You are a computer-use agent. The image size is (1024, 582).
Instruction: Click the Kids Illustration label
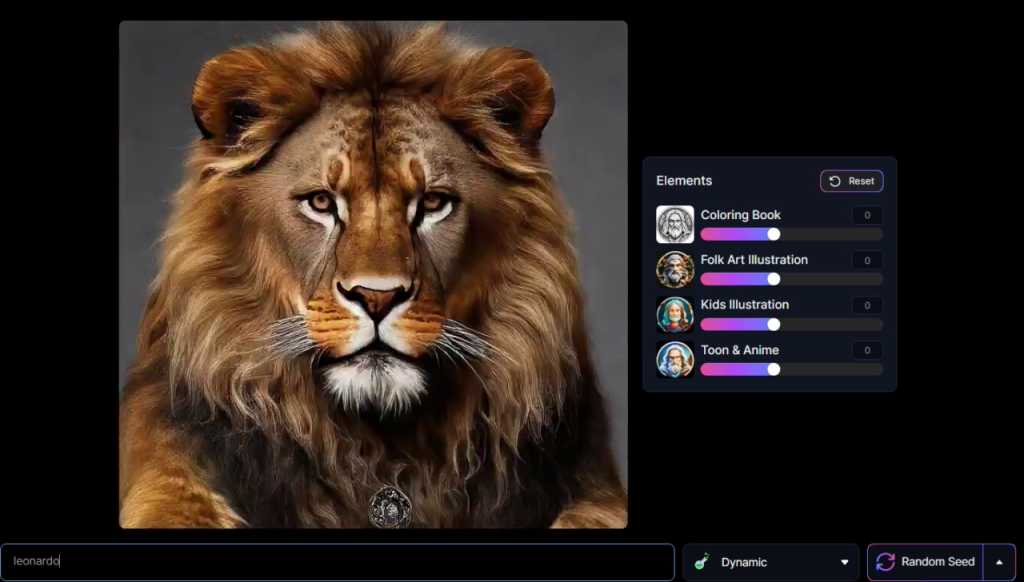click(744, 305)
